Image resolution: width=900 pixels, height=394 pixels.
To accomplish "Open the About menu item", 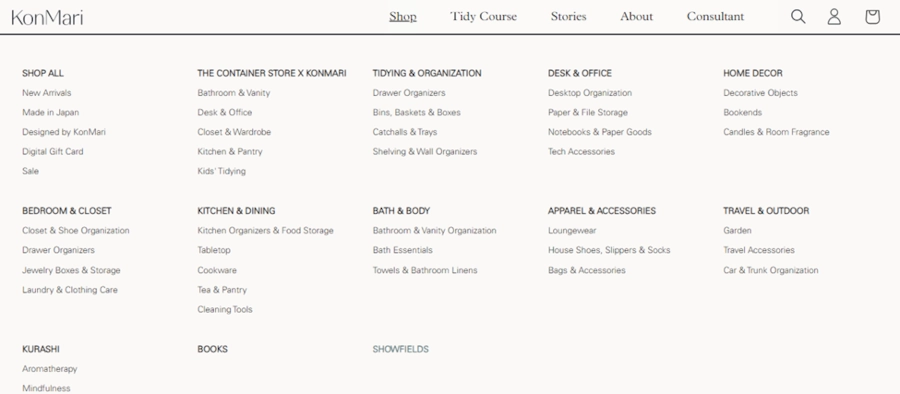I will [x=637, y=17].
